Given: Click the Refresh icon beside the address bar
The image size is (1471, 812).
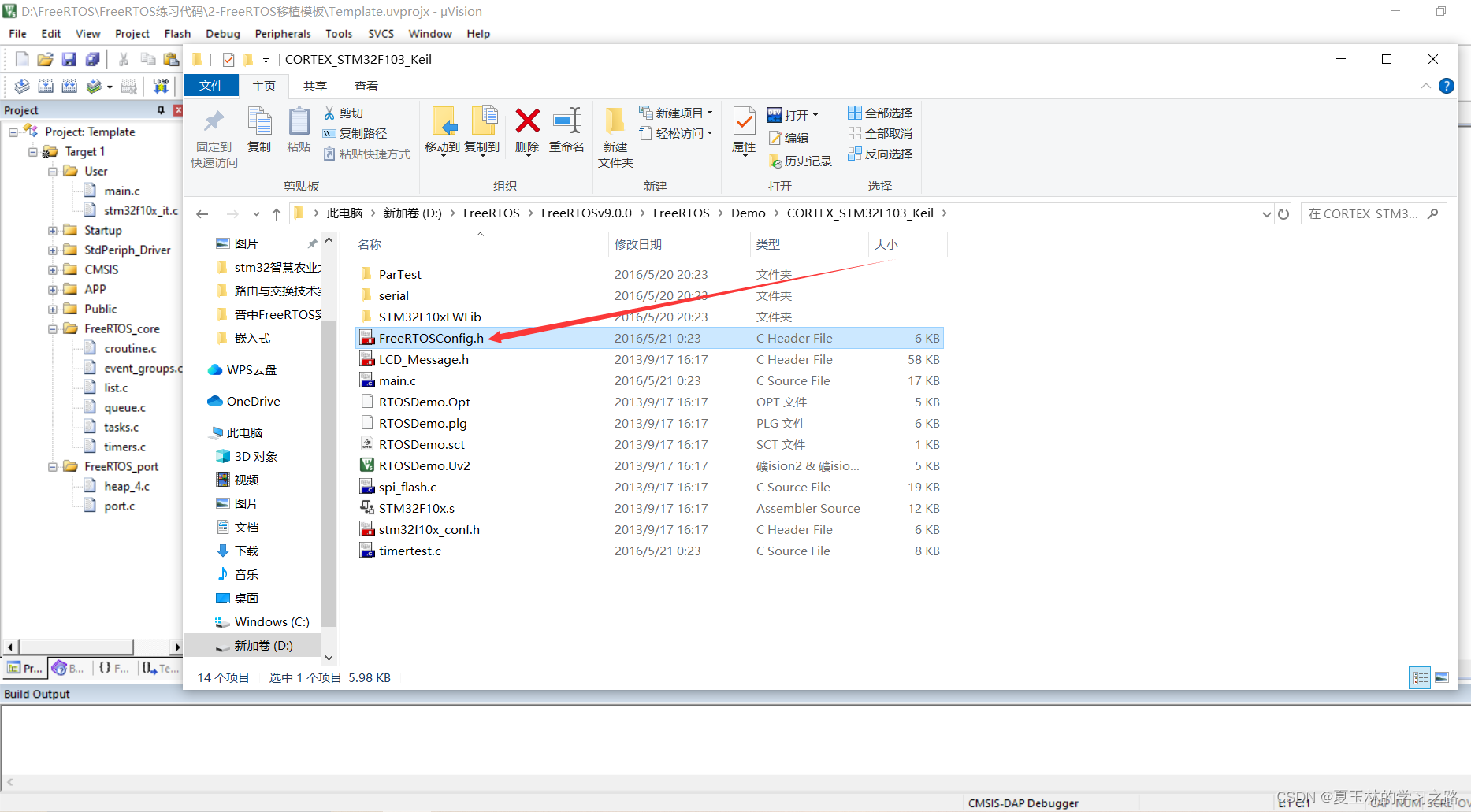Looking at the screenshot, I should tap(1283, 213).
